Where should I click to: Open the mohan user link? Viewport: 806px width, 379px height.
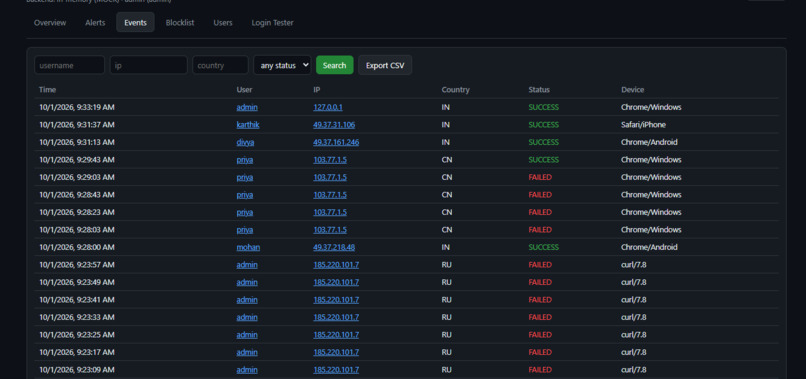(x=248, y=247)
